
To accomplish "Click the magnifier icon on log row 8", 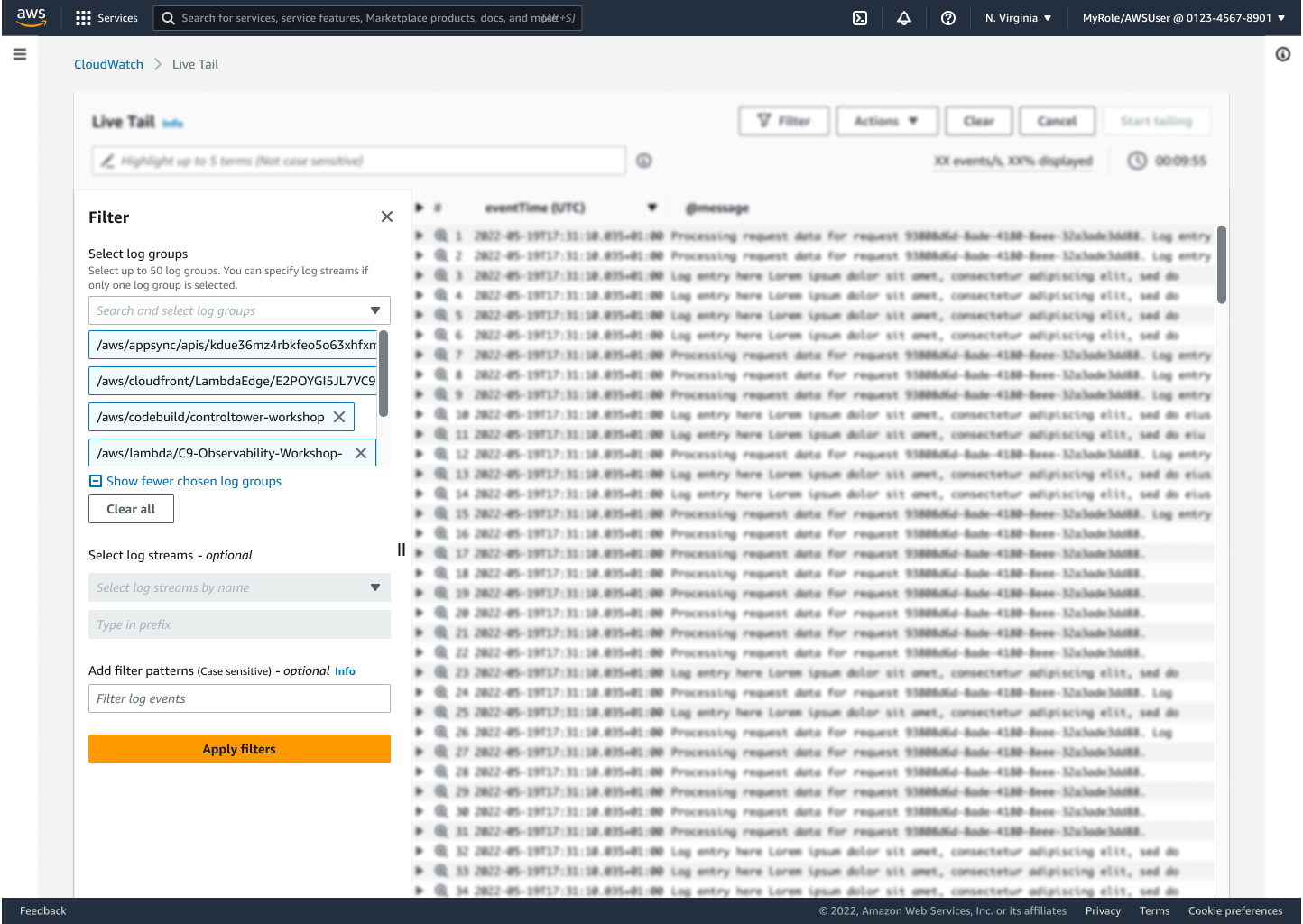I will (441, 374).
